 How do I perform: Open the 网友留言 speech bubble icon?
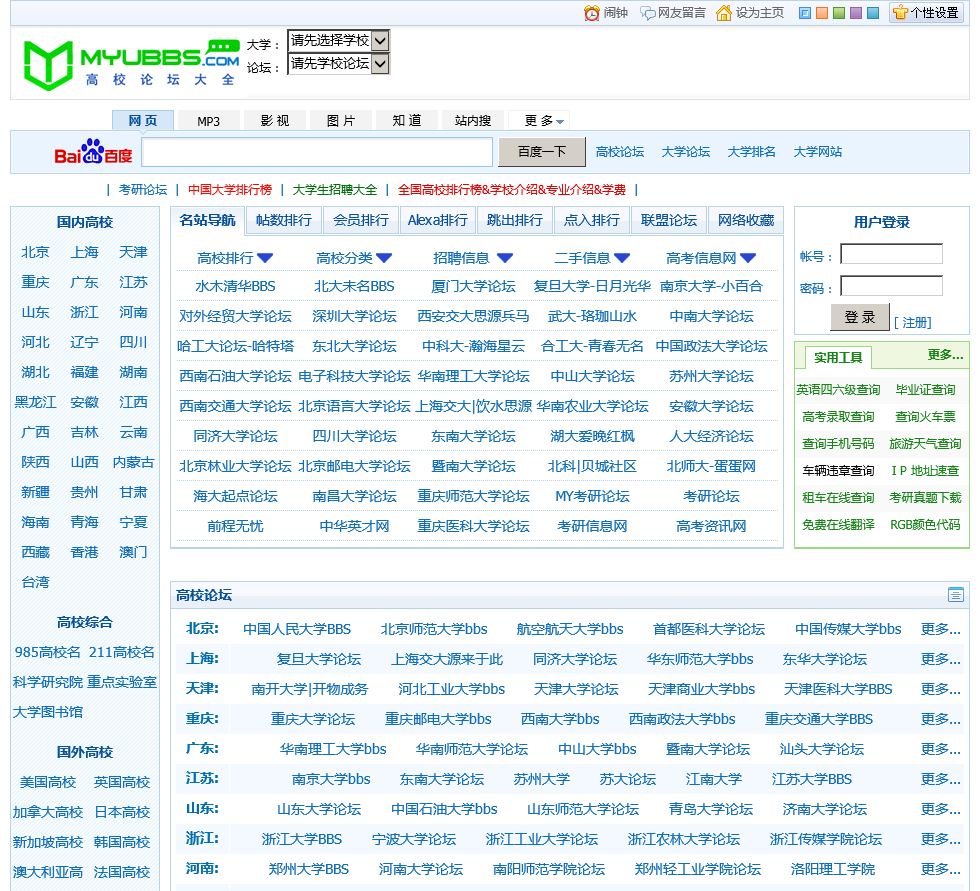pyautogui.click(x=648, y=13)
